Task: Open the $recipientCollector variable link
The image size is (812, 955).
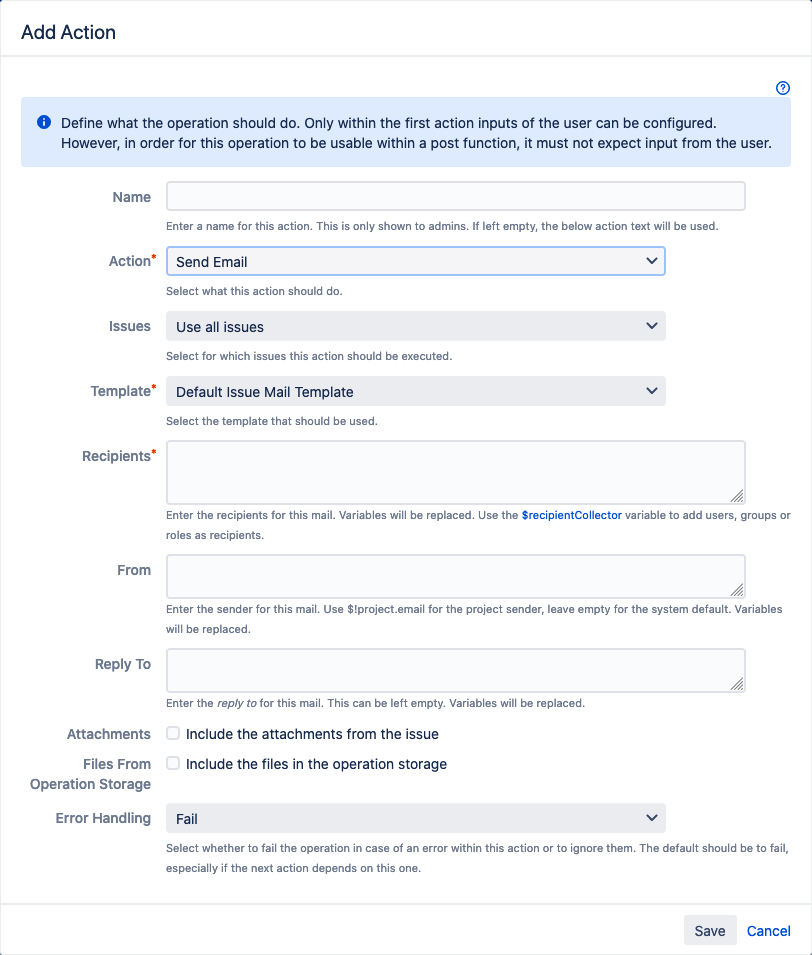Action: point(571,515)
